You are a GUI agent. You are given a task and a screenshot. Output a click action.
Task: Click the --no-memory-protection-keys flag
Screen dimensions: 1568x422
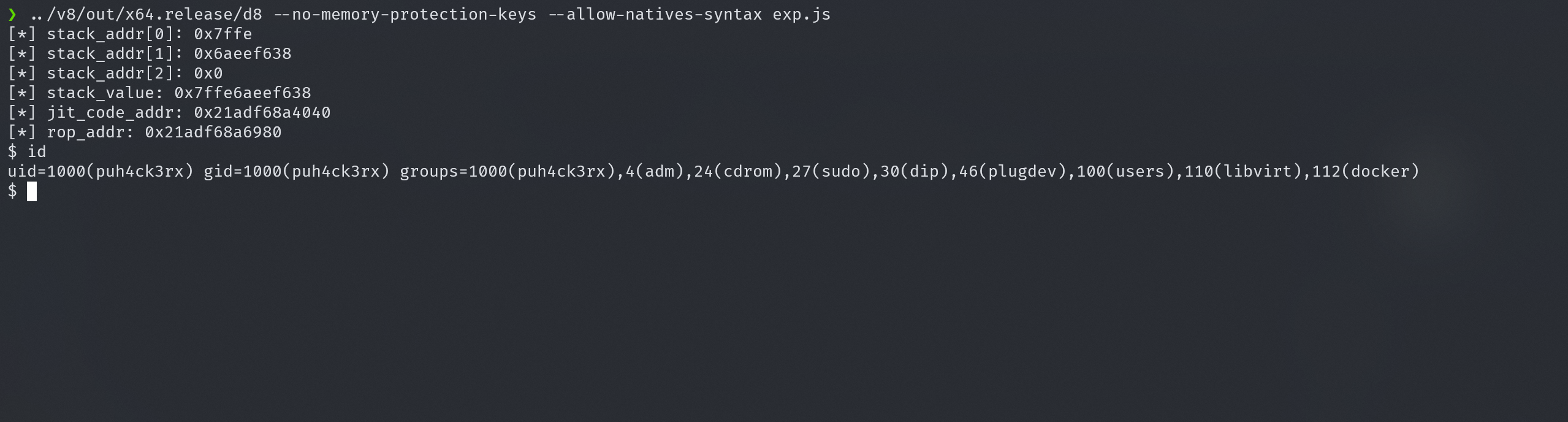(x=405, y=14)
